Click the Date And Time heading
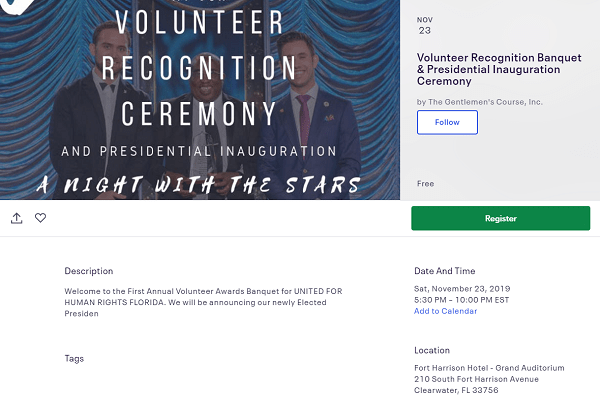The image size is (600, 397). 445,271
